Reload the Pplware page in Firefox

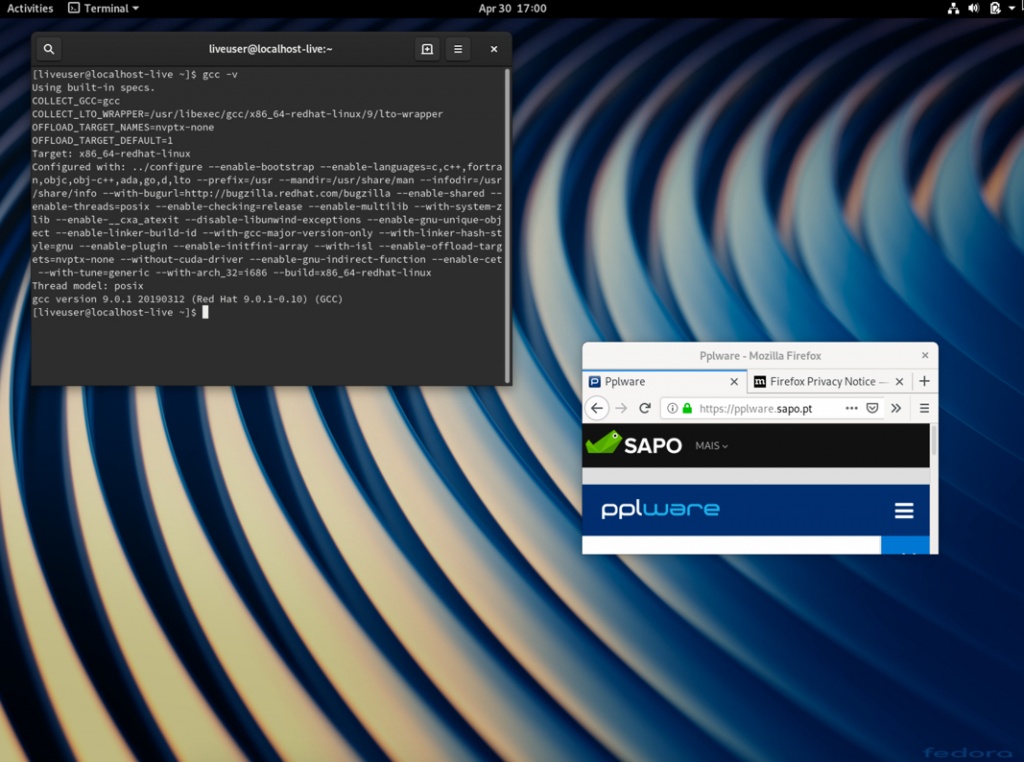coord(644,408)
